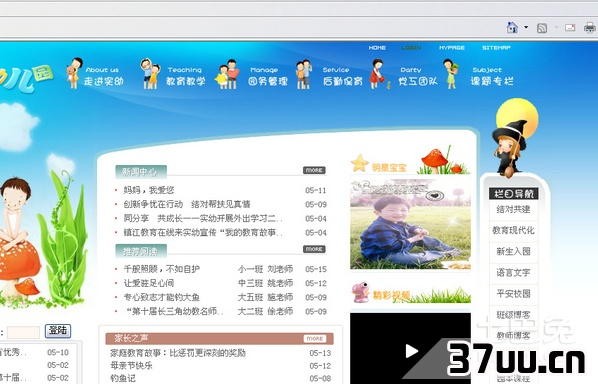Open 家庭教育故事：比惩罚更深刻的奖励

click(178, 353)
